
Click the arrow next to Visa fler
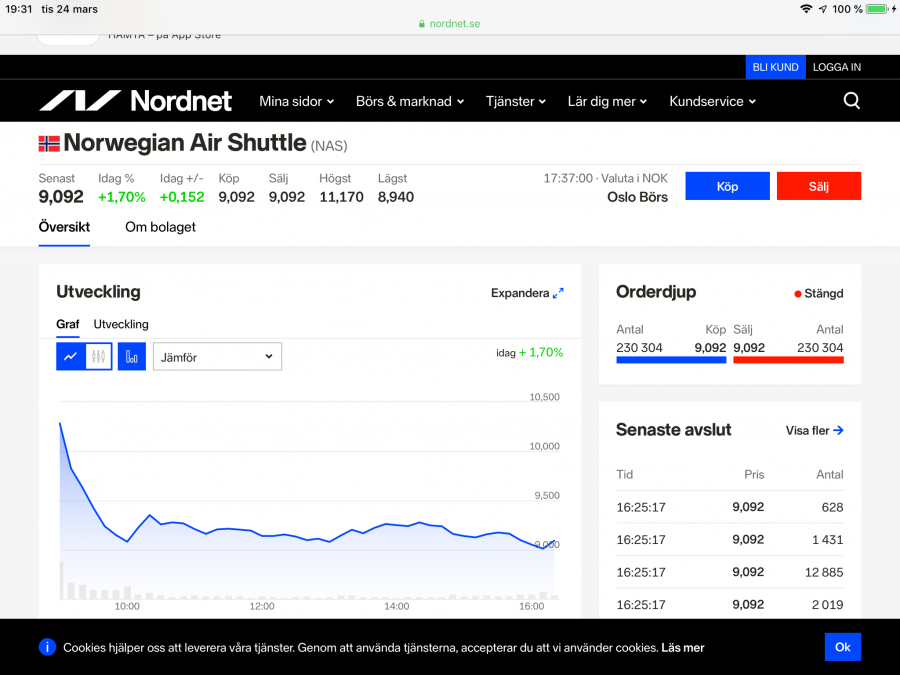[x=838, y=431]
